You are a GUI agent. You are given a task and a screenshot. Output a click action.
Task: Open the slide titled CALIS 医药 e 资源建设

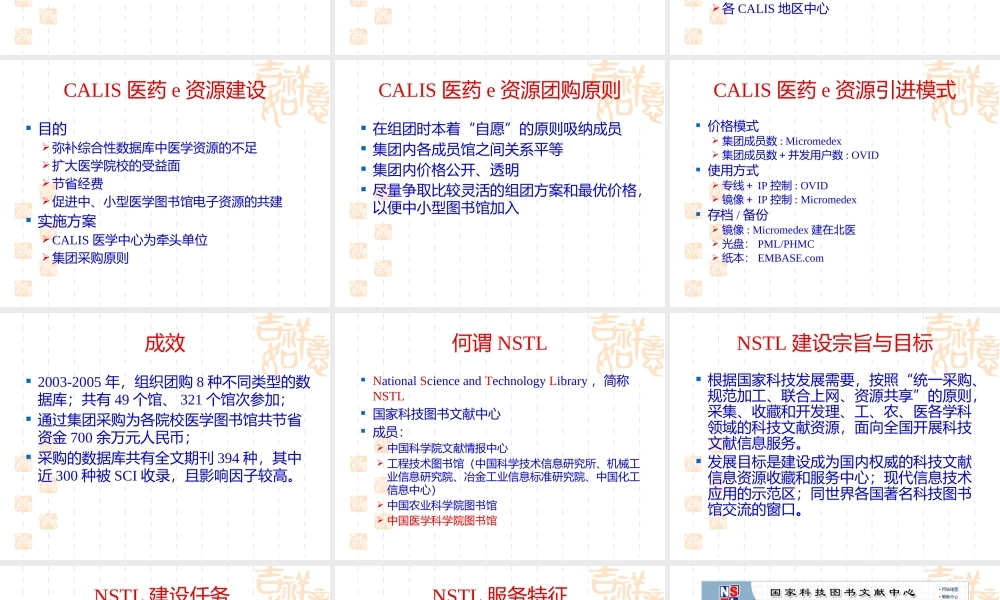(x=165, y=183)
